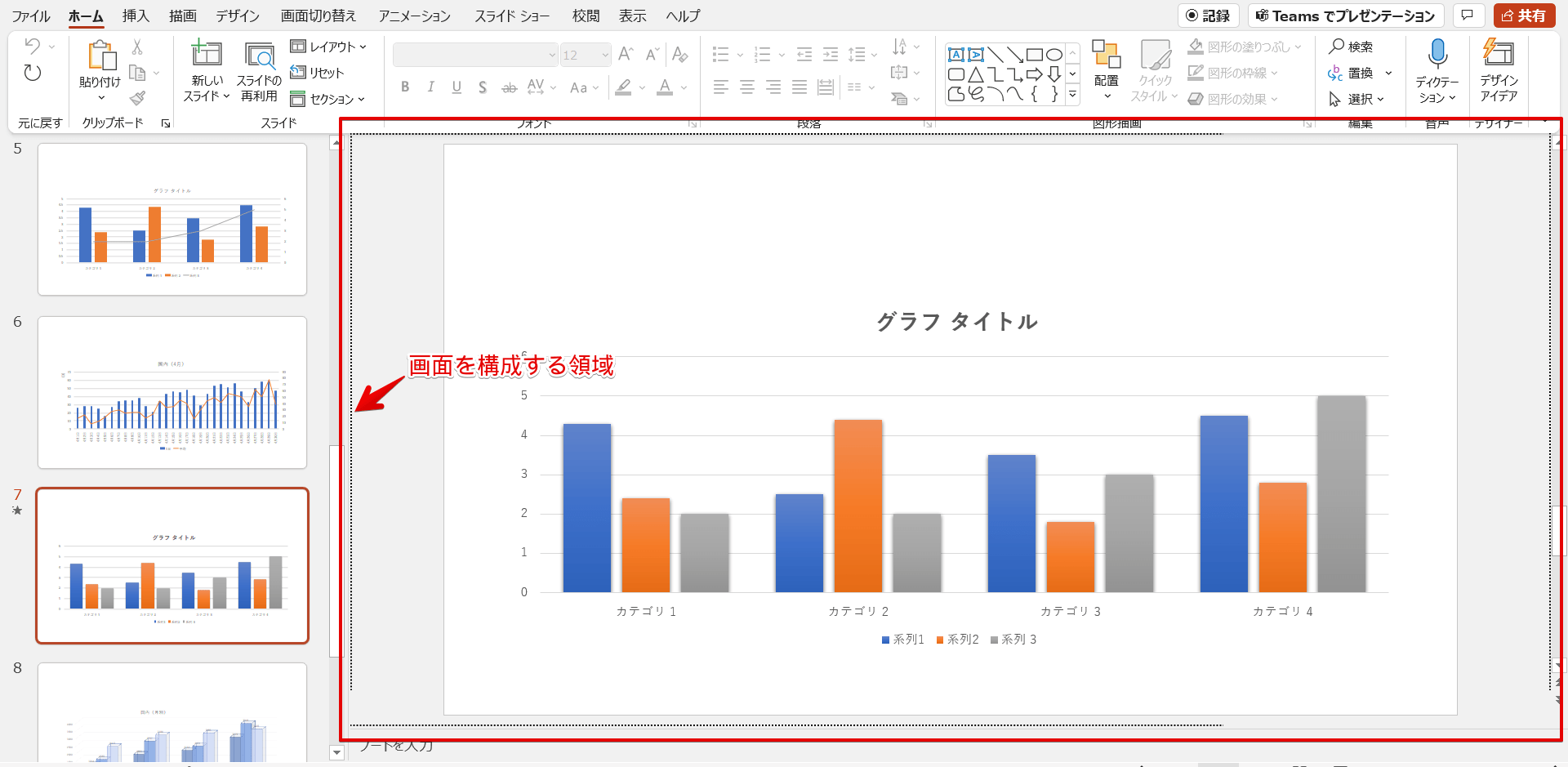Image resolution: width=1568 pixels, height=767 pixels.
Task: Open the Insert (挿入) ribbon tab
Action: coord(136,16)
